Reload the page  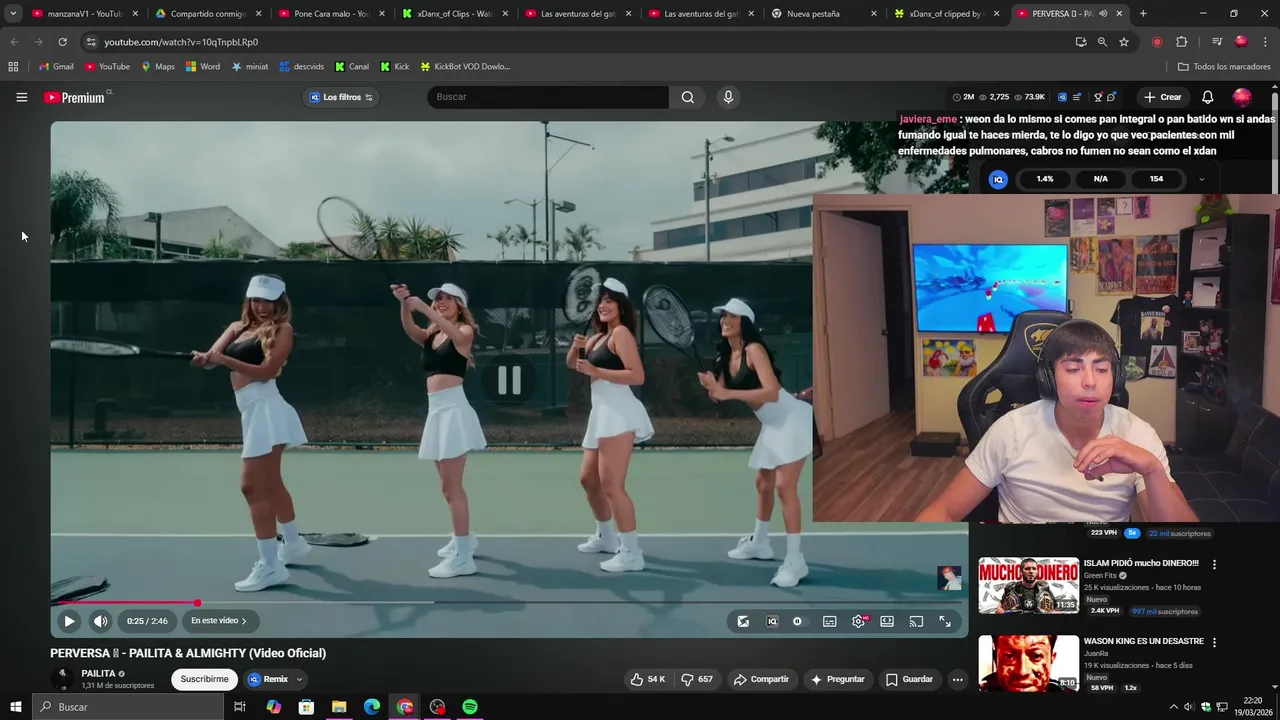click(x=62, y=42)
